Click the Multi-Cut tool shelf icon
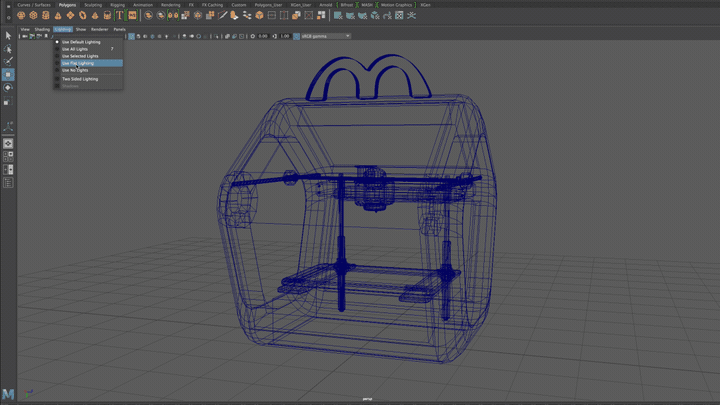The width and height of the screenshot is (720, 405). point(222,16)
